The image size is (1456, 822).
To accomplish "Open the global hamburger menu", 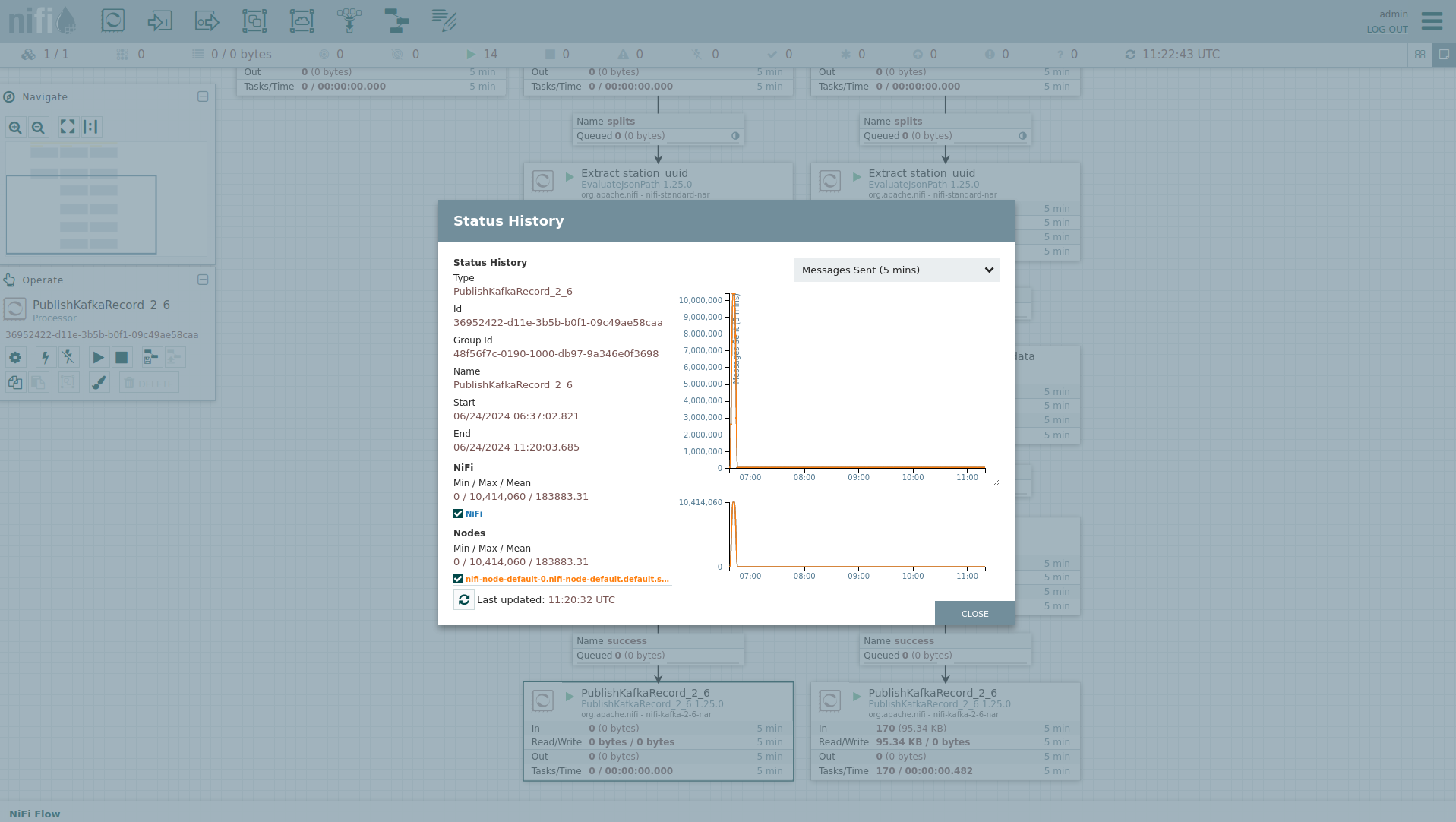I will (x=1432, y=21).
